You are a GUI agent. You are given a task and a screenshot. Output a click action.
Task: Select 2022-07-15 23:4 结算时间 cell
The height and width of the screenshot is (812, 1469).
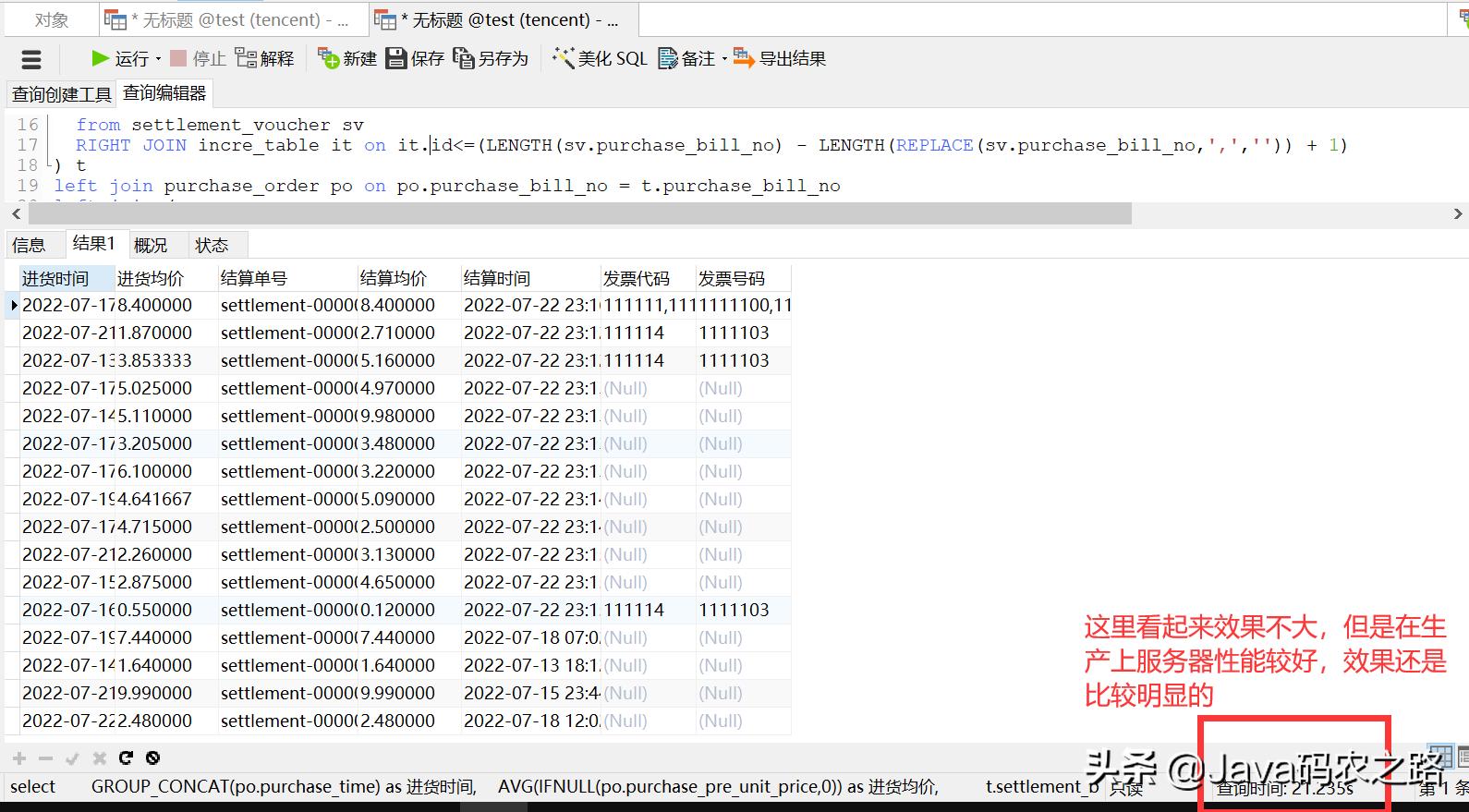pyautogui.click(x=531, y=693)
